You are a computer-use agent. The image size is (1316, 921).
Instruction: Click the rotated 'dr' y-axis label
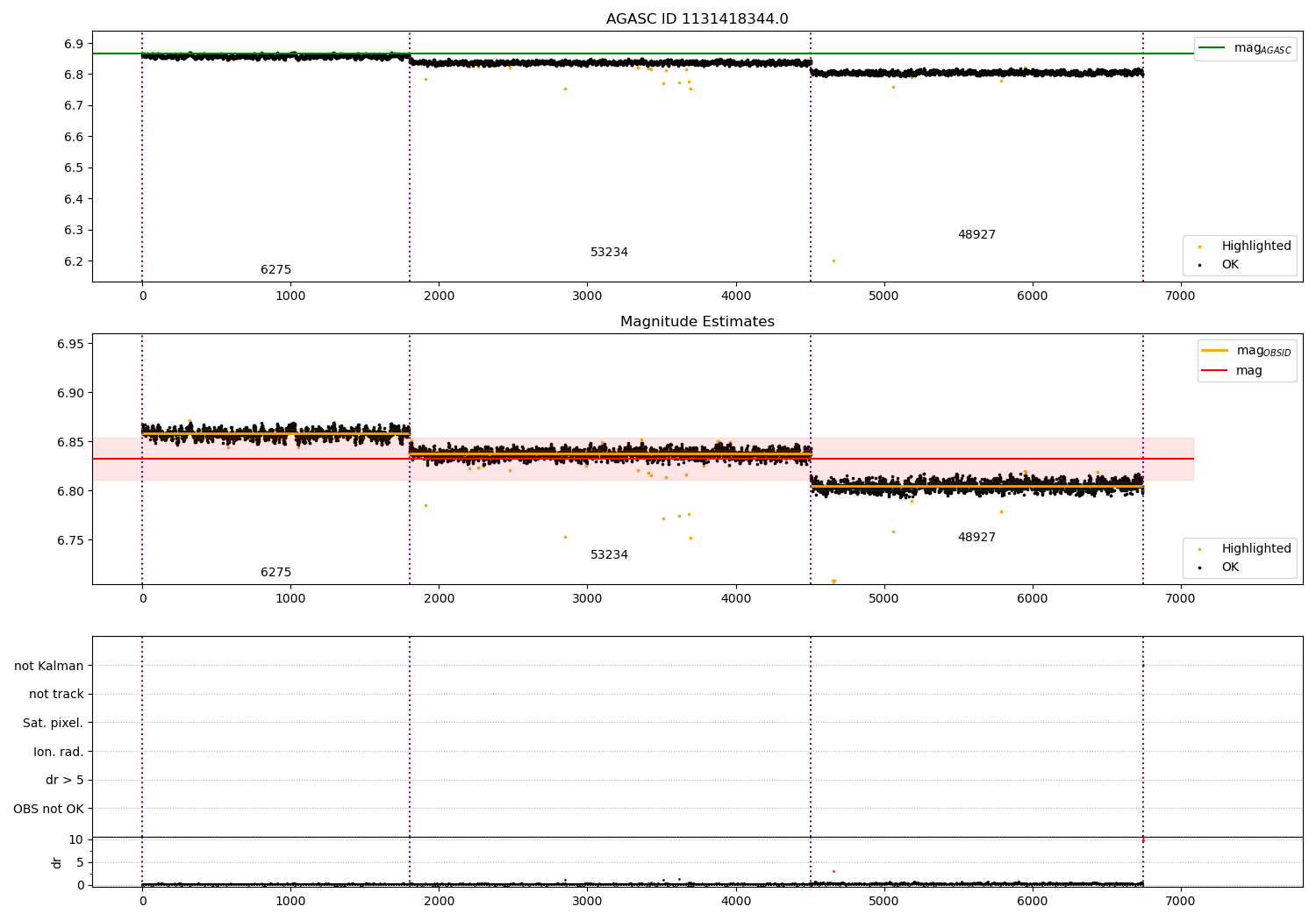tap(57, 862)
